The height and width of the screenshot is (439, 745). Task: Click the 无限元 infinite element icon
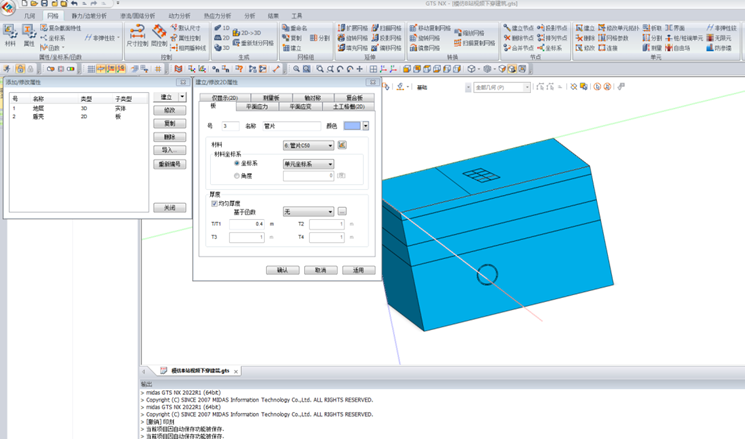(x=719, y=38)
